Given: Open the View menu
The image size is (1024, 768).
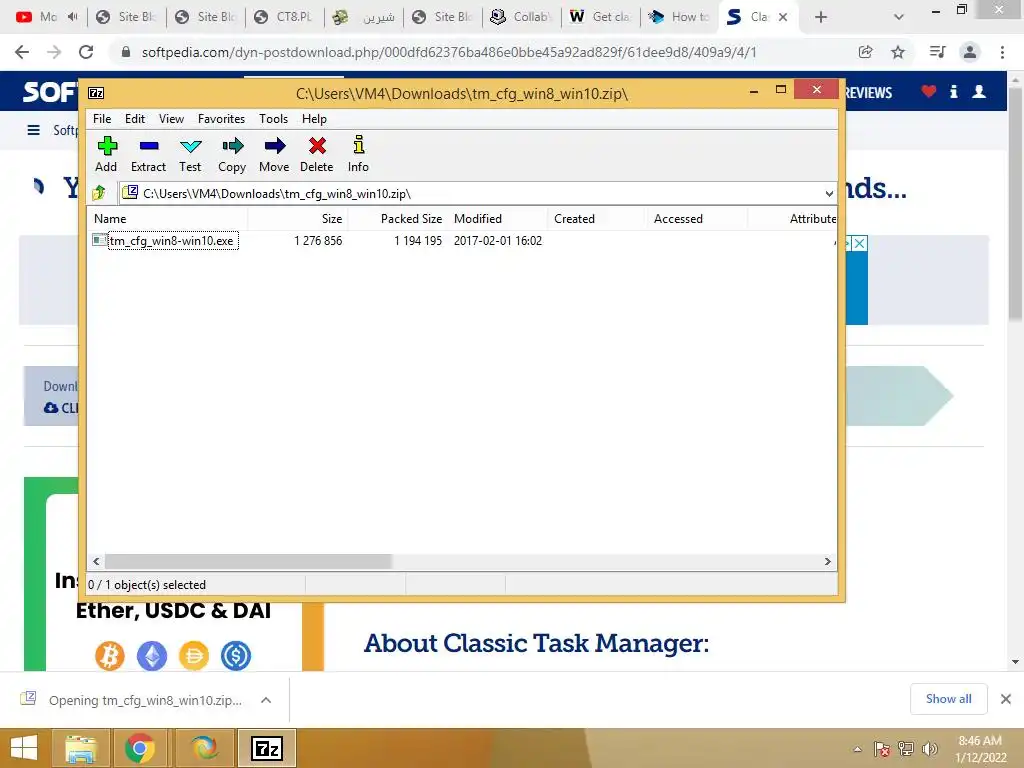Looking at the screenshot, I should pyautogui.click(x=171, y=119).
